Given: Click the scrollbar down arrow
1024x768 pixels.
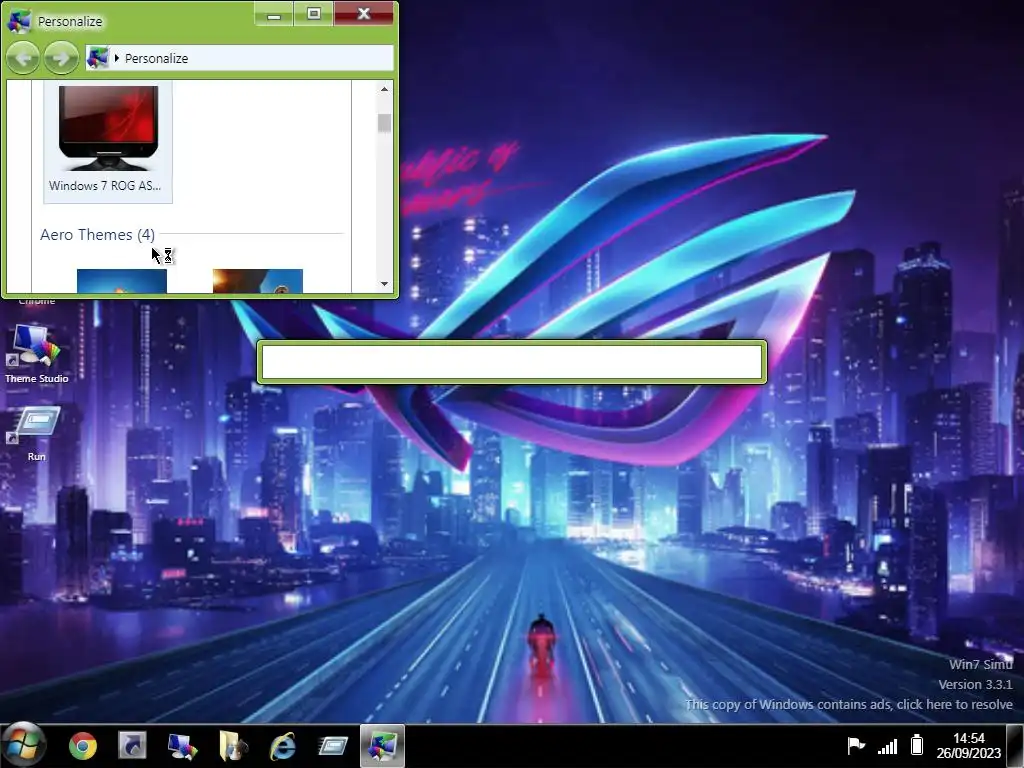Looking at the screenshot, I should [x=384, y=283].
